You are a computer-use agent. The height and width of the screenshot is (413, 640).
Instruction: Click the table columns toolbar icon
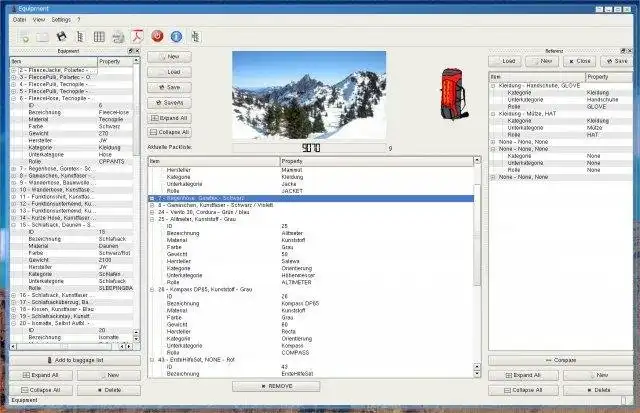point(99,37)
